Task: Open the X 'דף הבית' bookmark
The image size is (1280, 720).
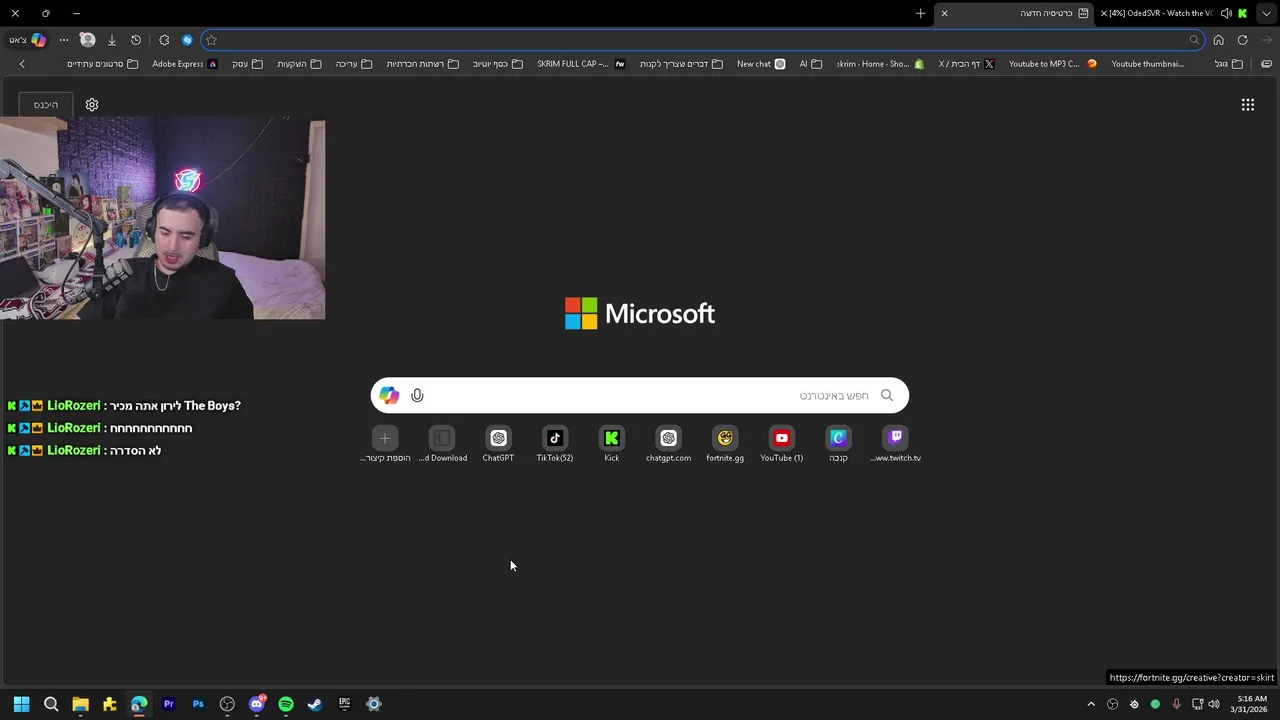Action: pyautogui.click(x=966, y=64)
